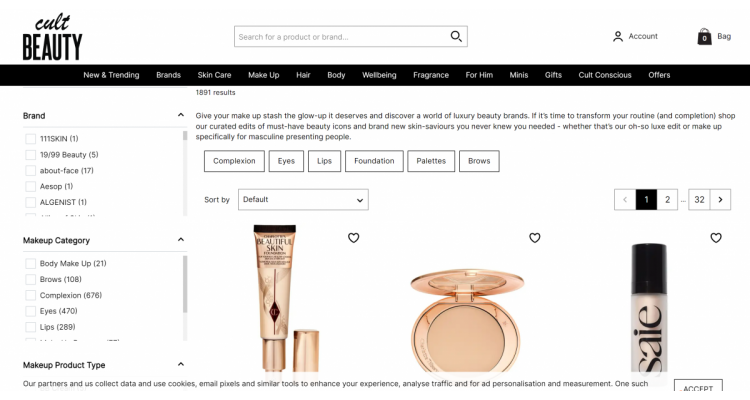Click the Complexion quick filter button

[234, 161]
